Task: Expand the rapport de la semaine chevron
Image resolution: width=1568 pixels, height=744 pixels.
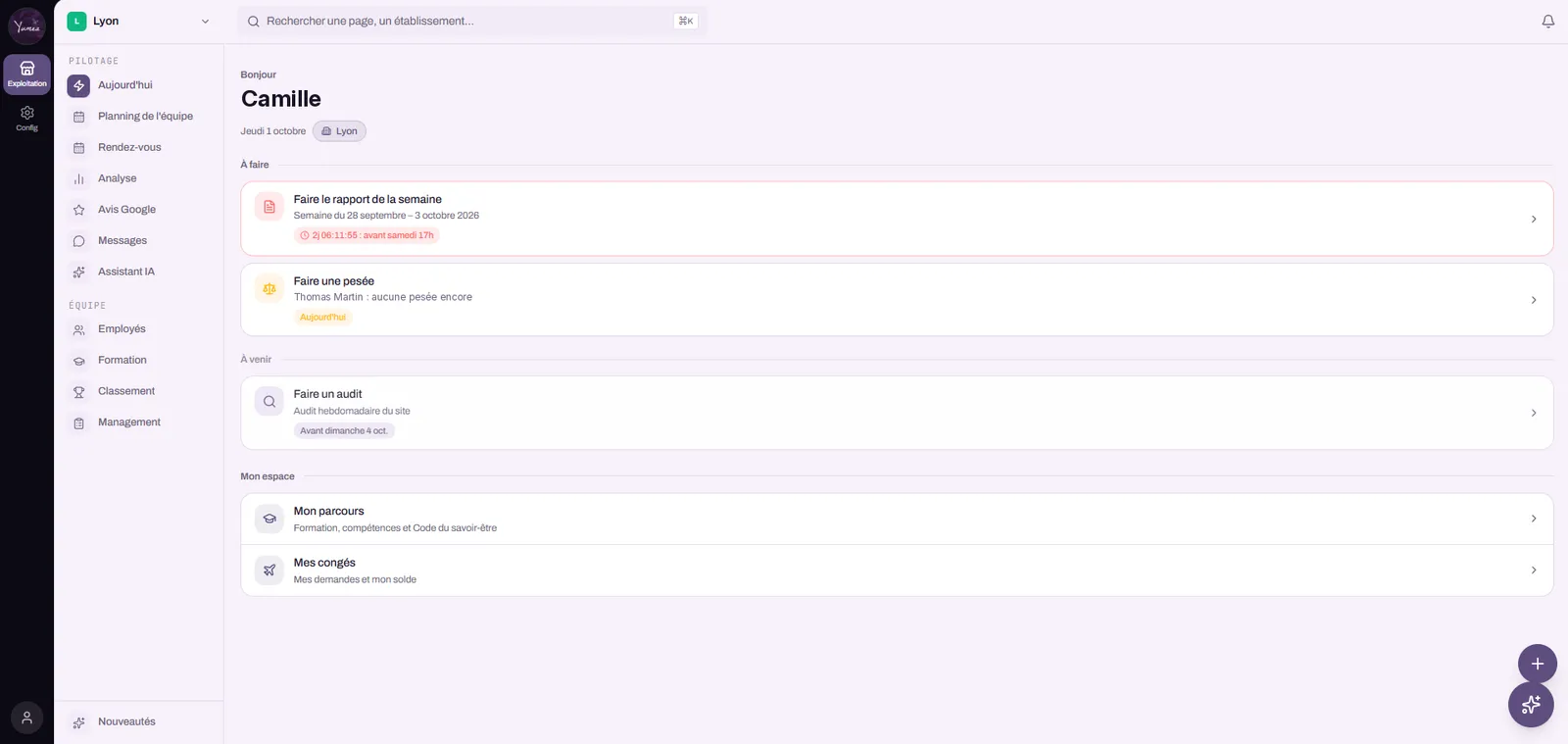Action: tap(1534, 219)
